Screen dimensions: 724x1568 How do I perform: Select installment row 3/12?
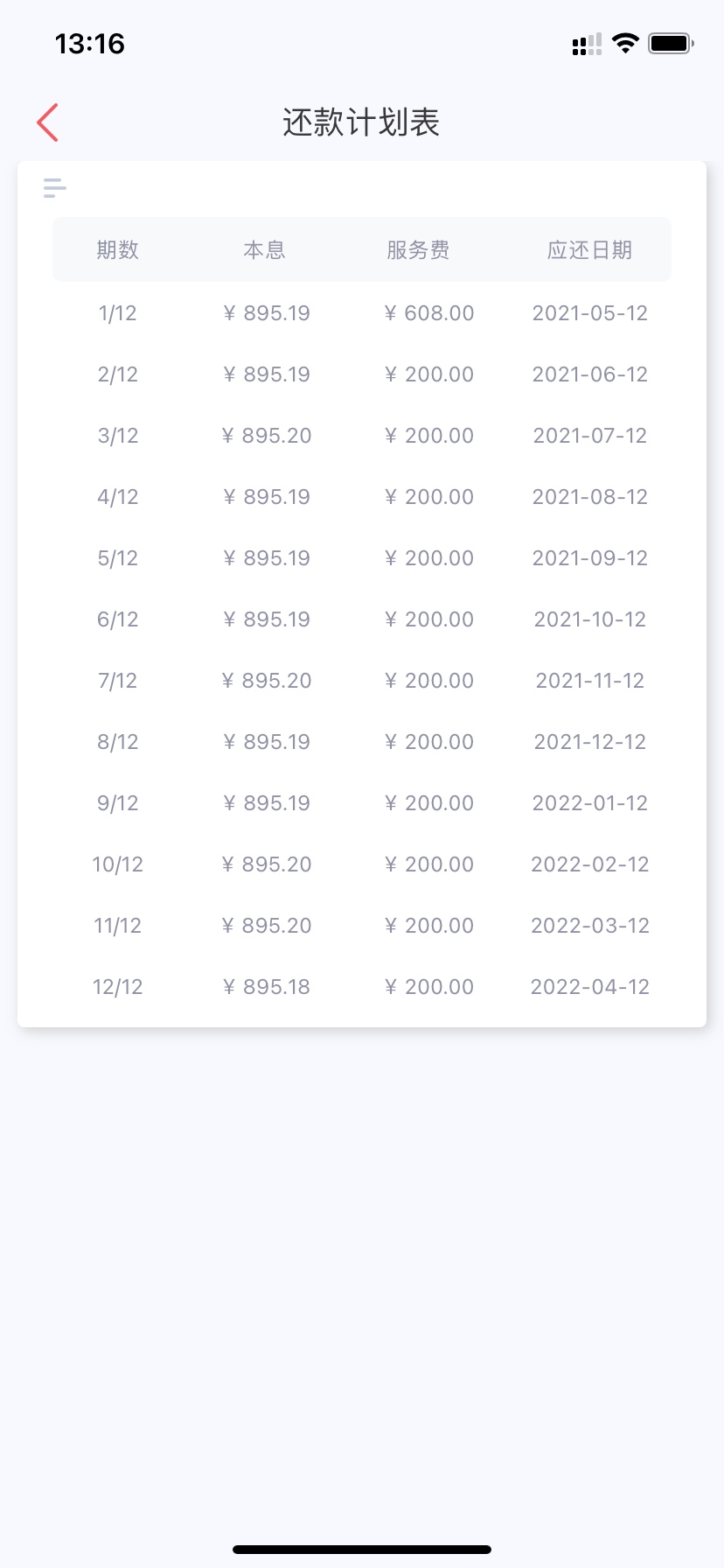click(362, 436)
